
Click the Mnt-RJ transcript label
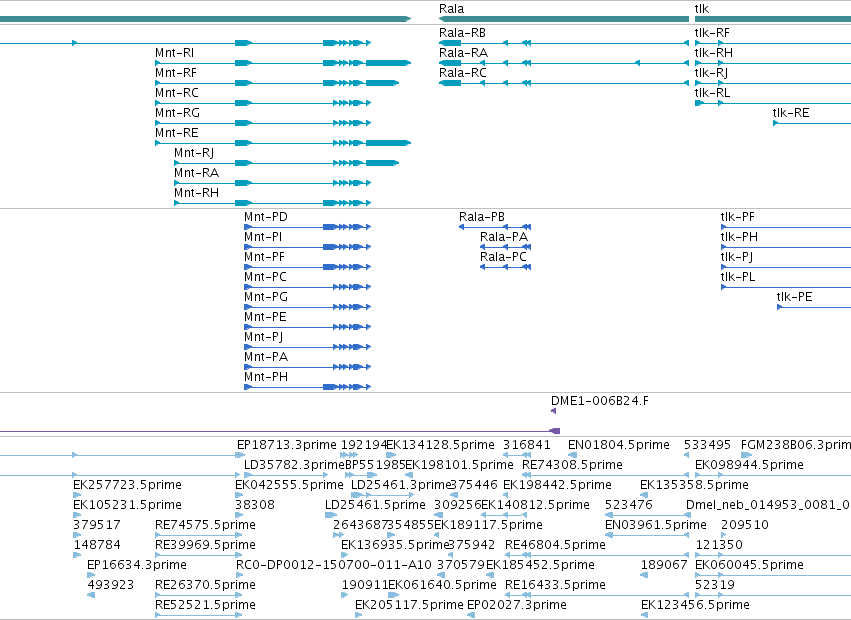[194, 153]
